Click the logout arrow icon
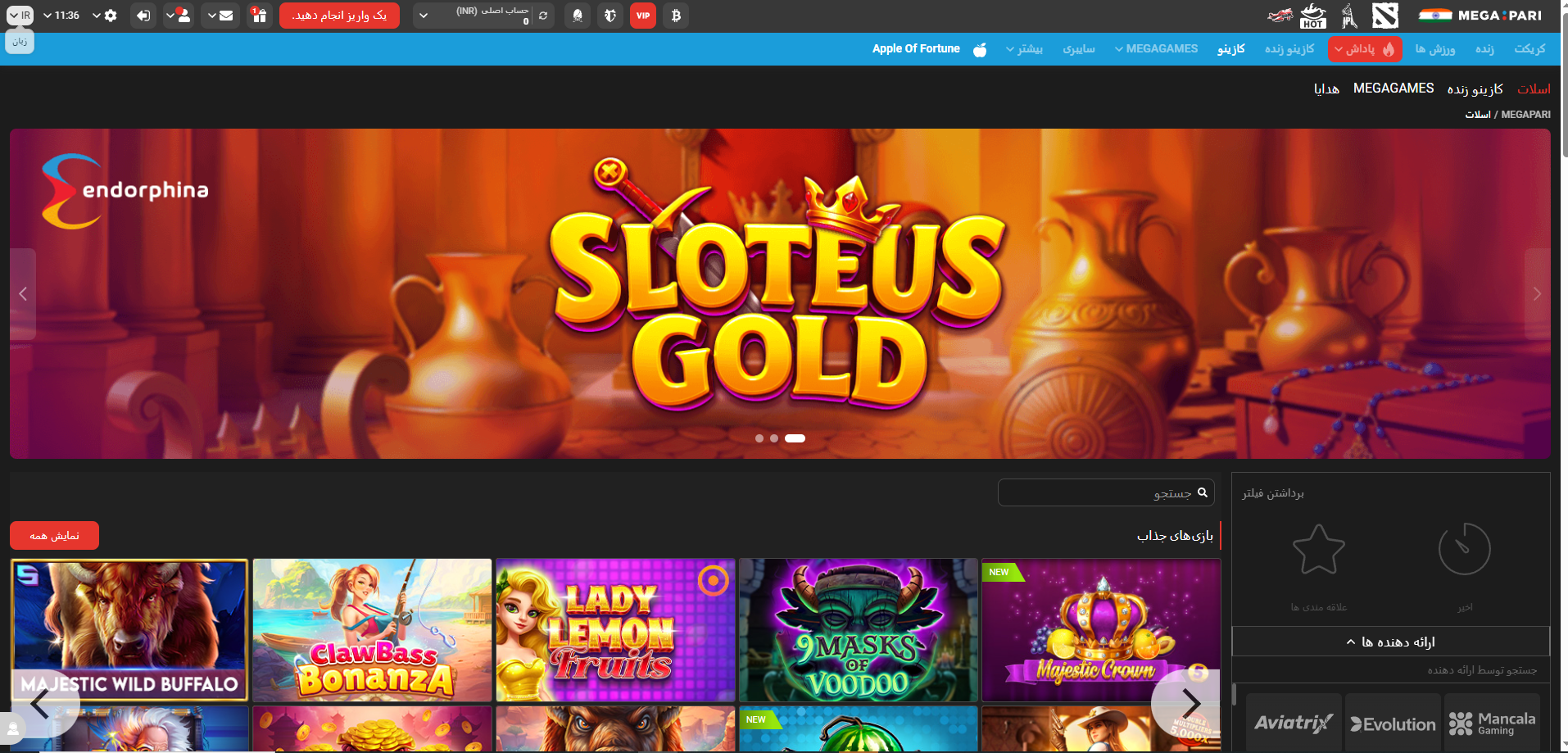1568x753 pixels. point(143,16)
